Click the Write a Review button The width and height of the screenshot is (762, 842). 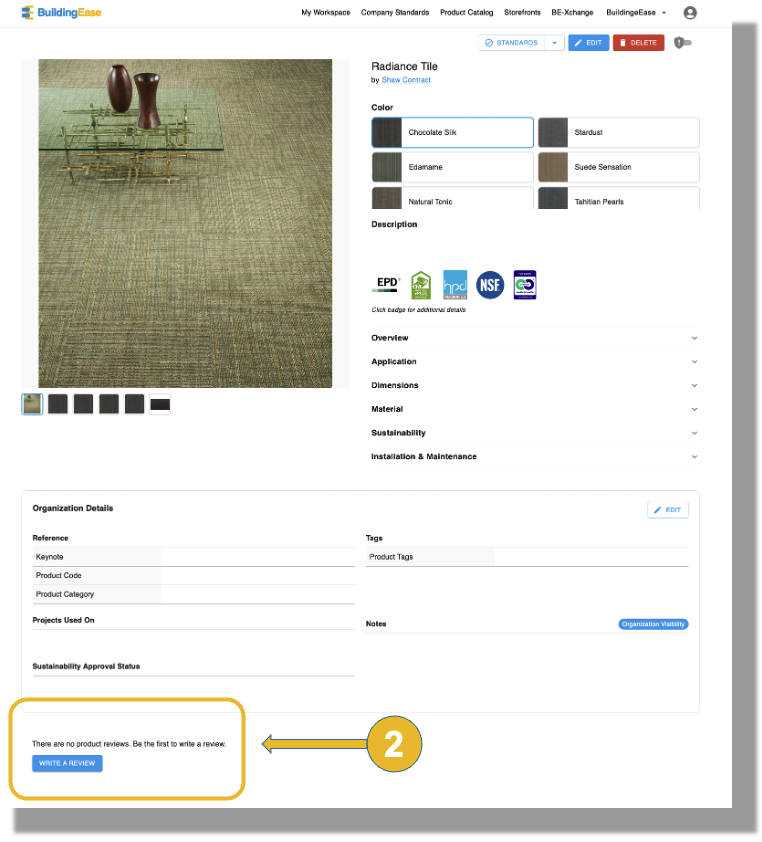tap(67, 763)
